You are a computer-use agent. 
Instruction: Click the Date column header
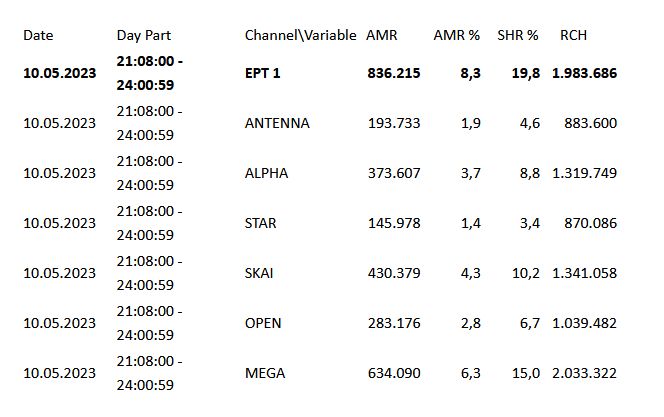tap(38, 35)
